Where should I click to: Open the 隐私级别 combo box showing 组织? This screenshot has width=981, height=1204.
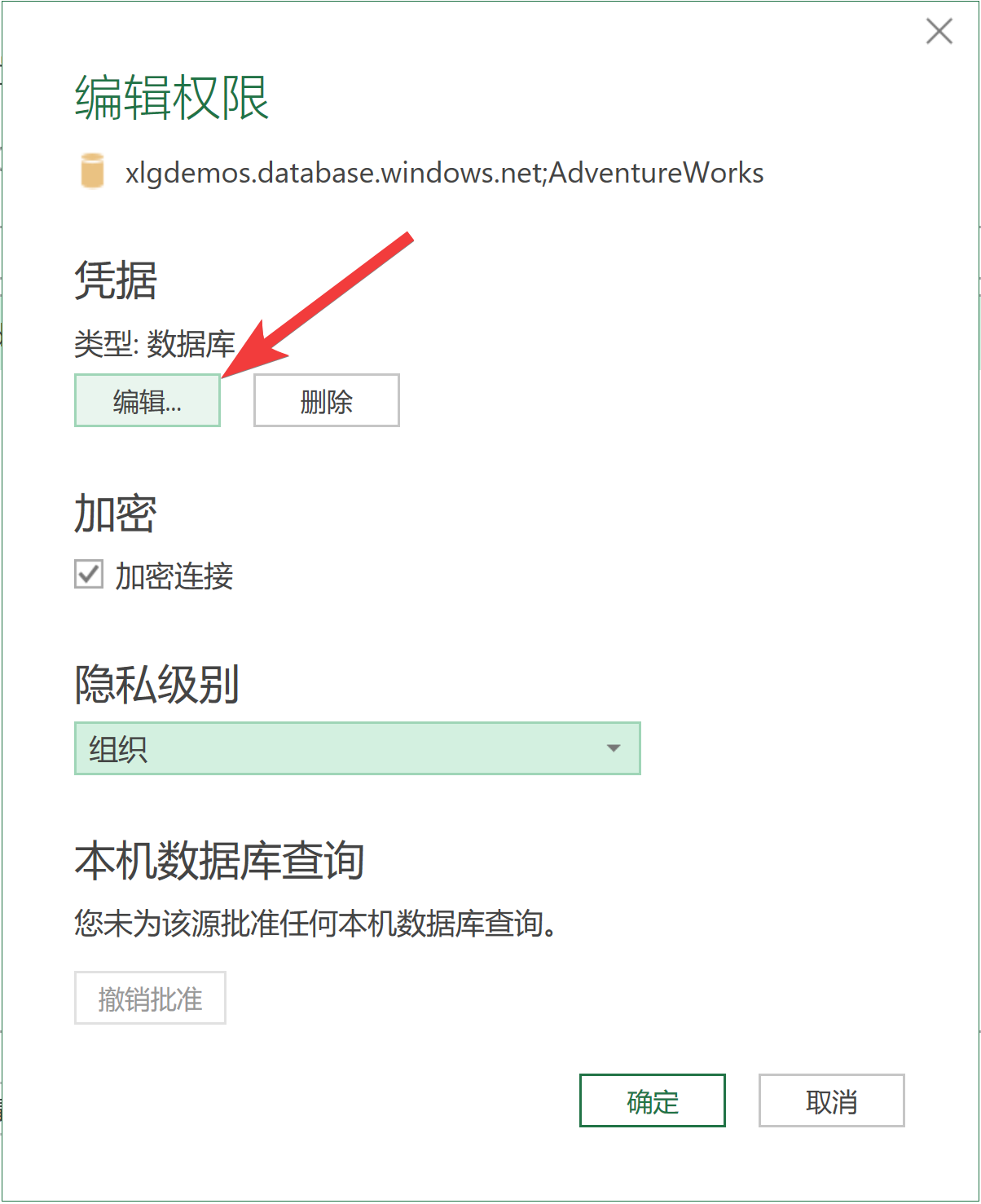[358, 748]
